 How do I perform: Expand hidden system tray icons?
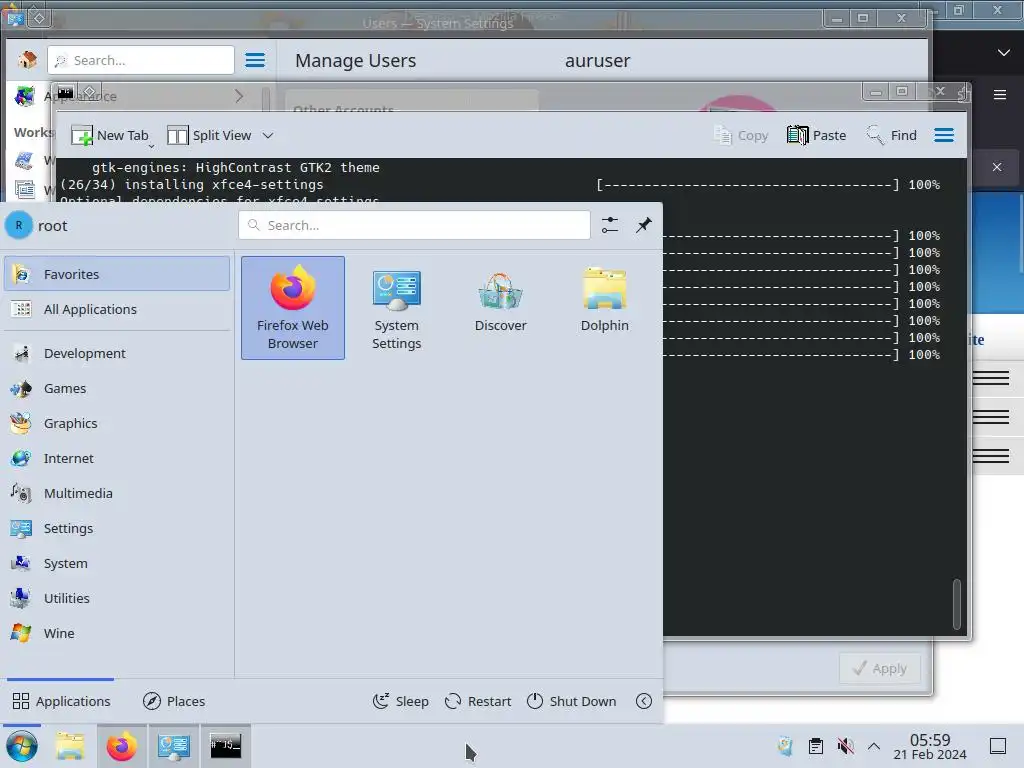(874, 746)
